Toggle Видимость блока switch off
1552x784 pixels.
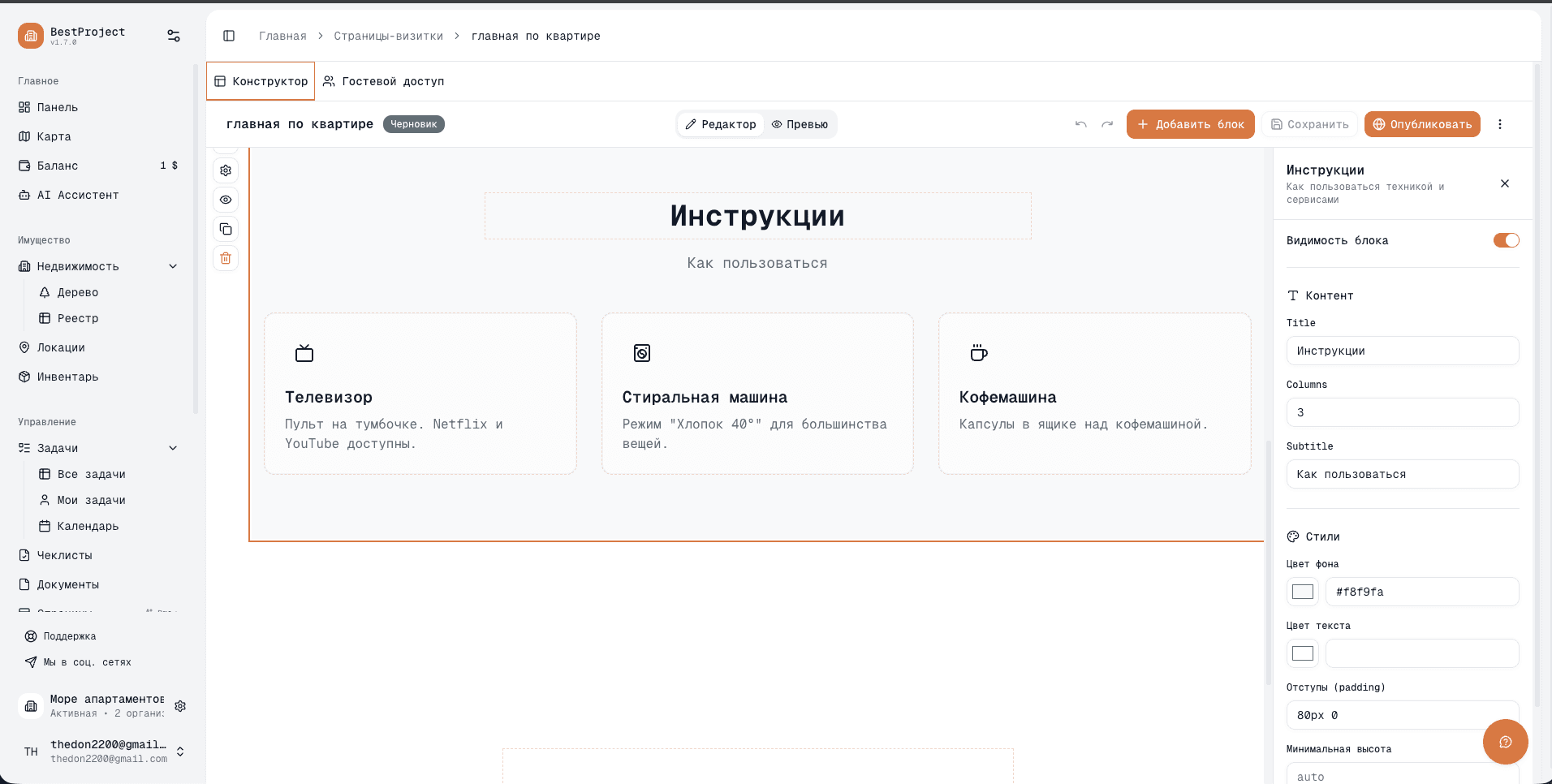pyautogui.click(x=1506, y=240)
